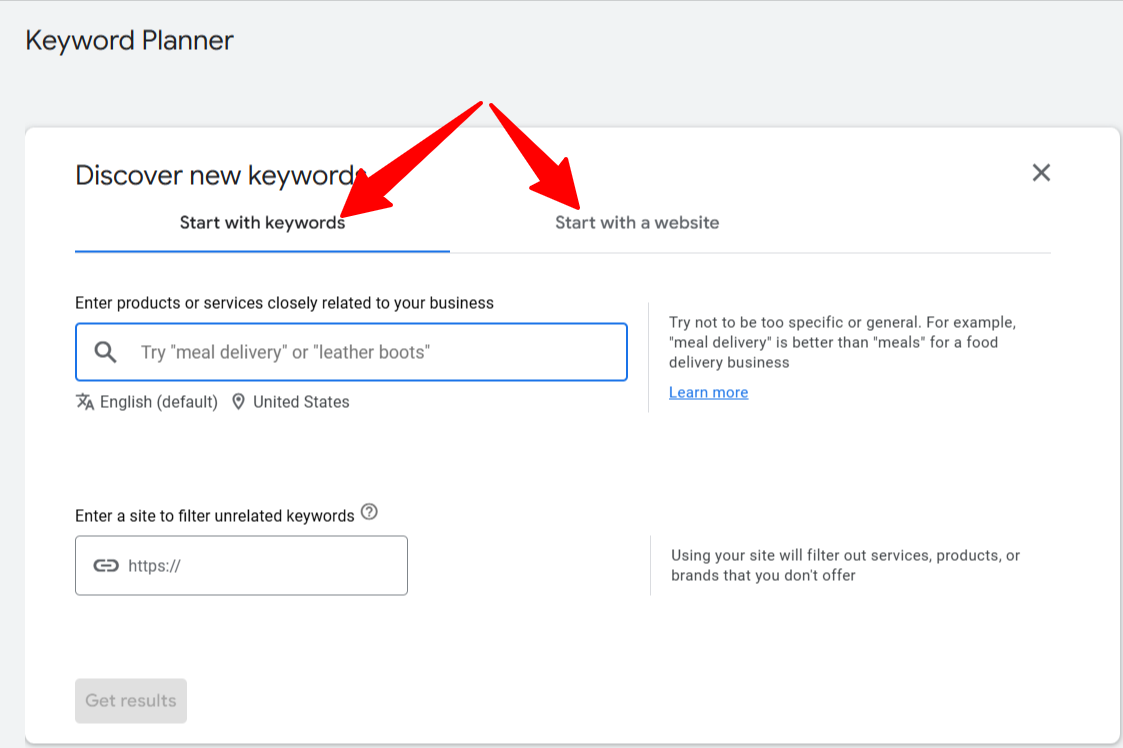This screenshot has width=1123, height=748.
Task: Open the Learn more link
Action: (x=708, y=393)
